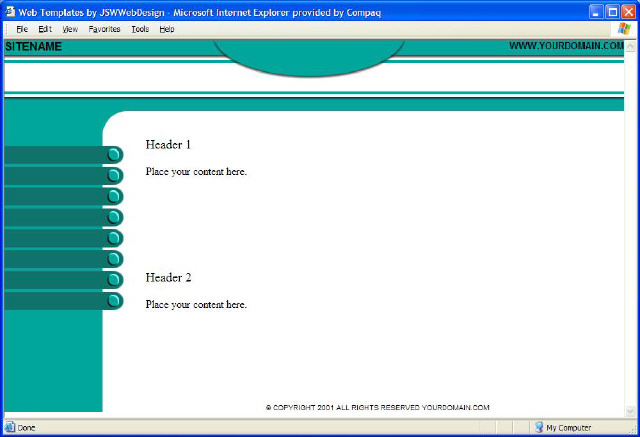The image size is (640, 437).
Task: Click the Internet Explorer page icon in title bar
Action: pyautogui.click(x=10, y=10)
